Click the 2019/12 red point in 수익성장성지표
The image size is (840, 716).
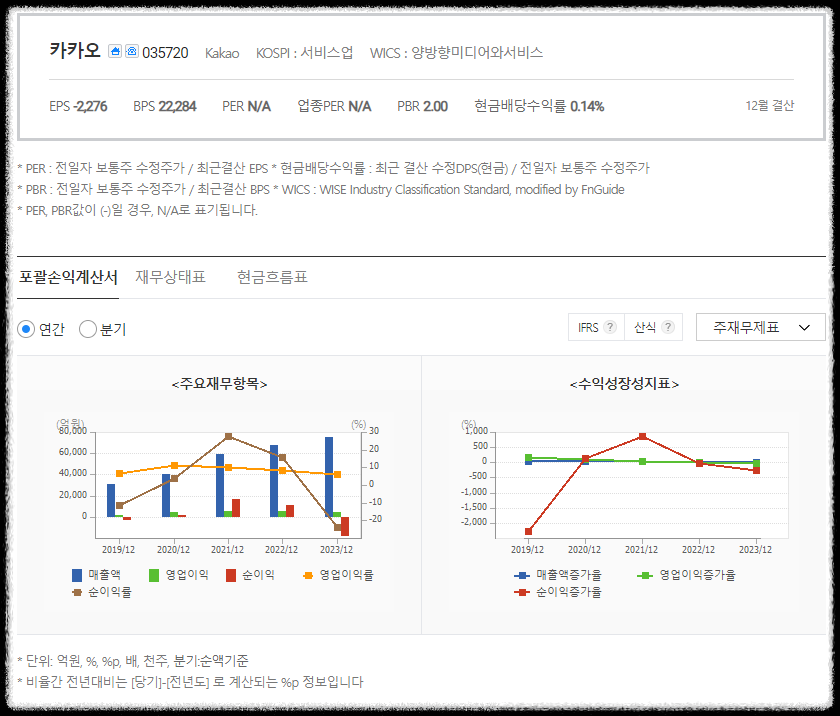click(528, 531)
